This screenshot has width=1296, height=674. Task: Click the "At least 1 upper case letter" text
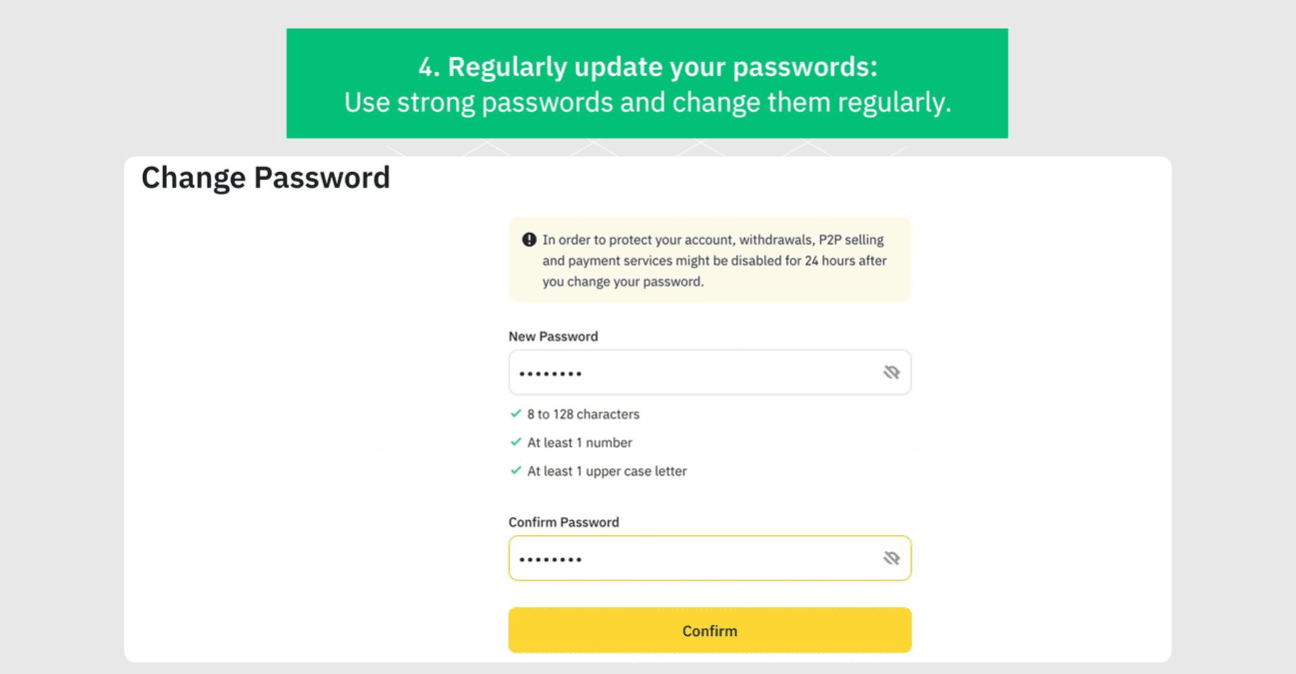(607, 471)
